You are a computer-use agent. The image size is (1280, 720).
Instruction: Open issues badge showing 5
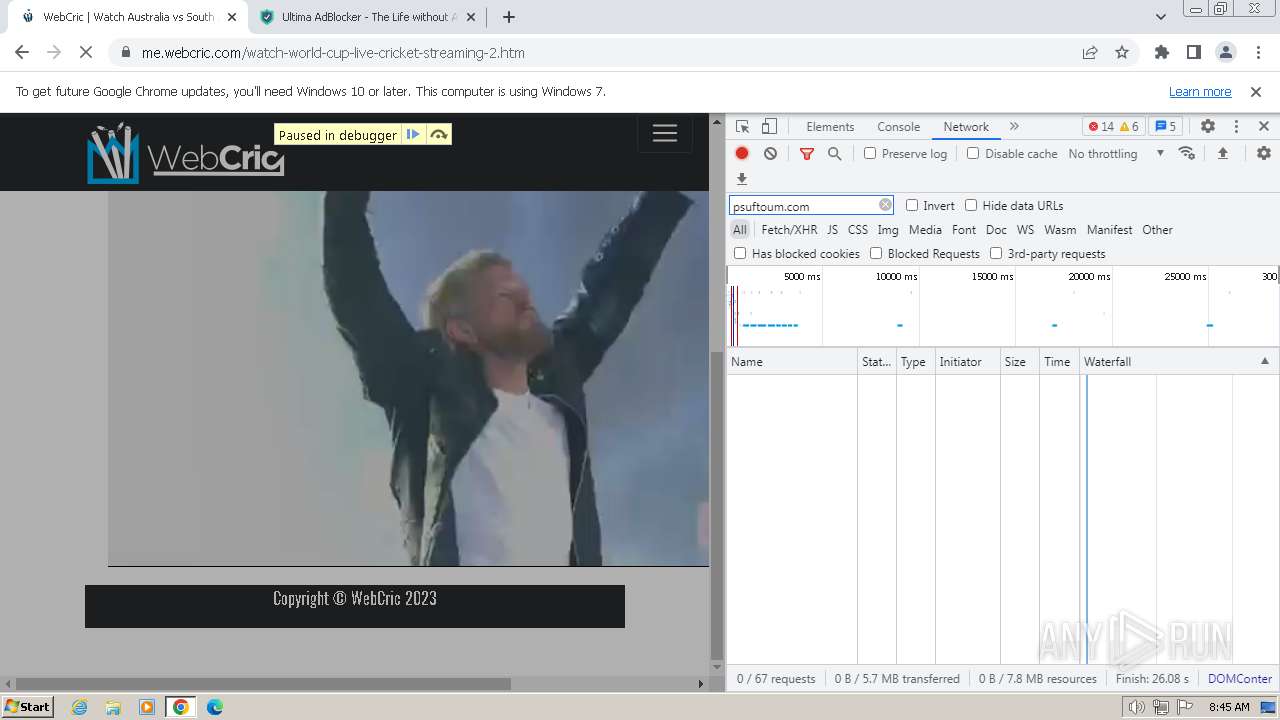point(1166,127)
